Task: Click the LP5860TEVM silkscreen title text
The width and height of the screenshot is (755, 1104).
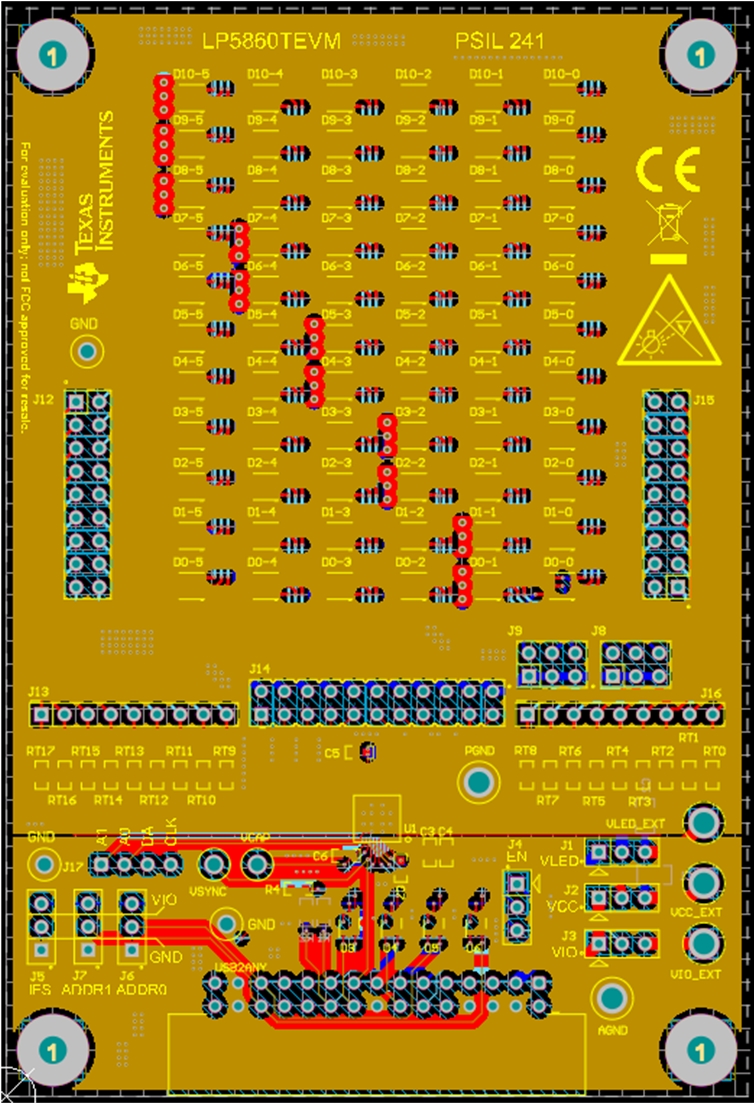Action: (x=272, y=42)
